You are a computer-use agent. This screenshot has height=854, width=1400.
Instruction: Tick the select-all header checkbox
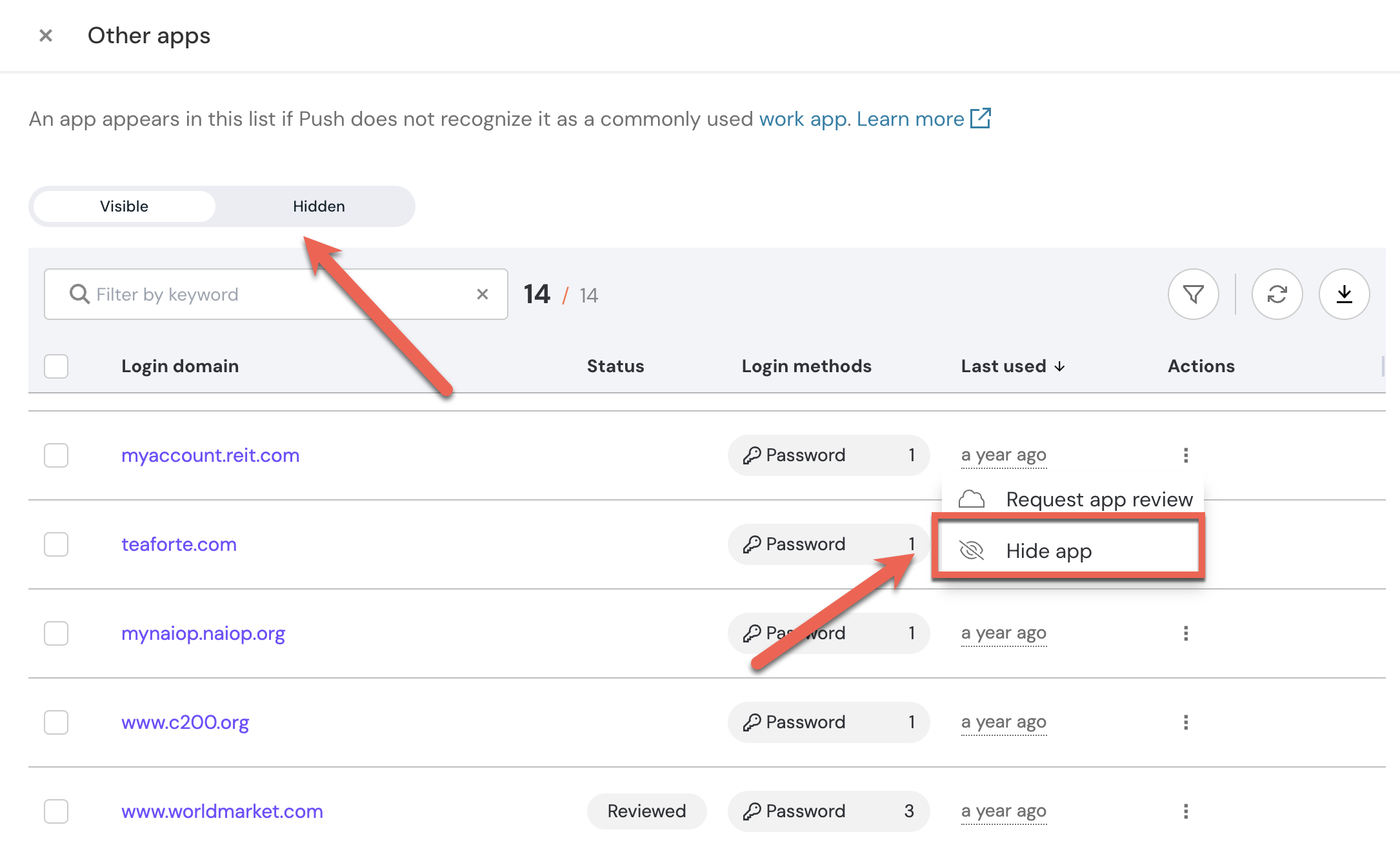[x=56, y=366]
